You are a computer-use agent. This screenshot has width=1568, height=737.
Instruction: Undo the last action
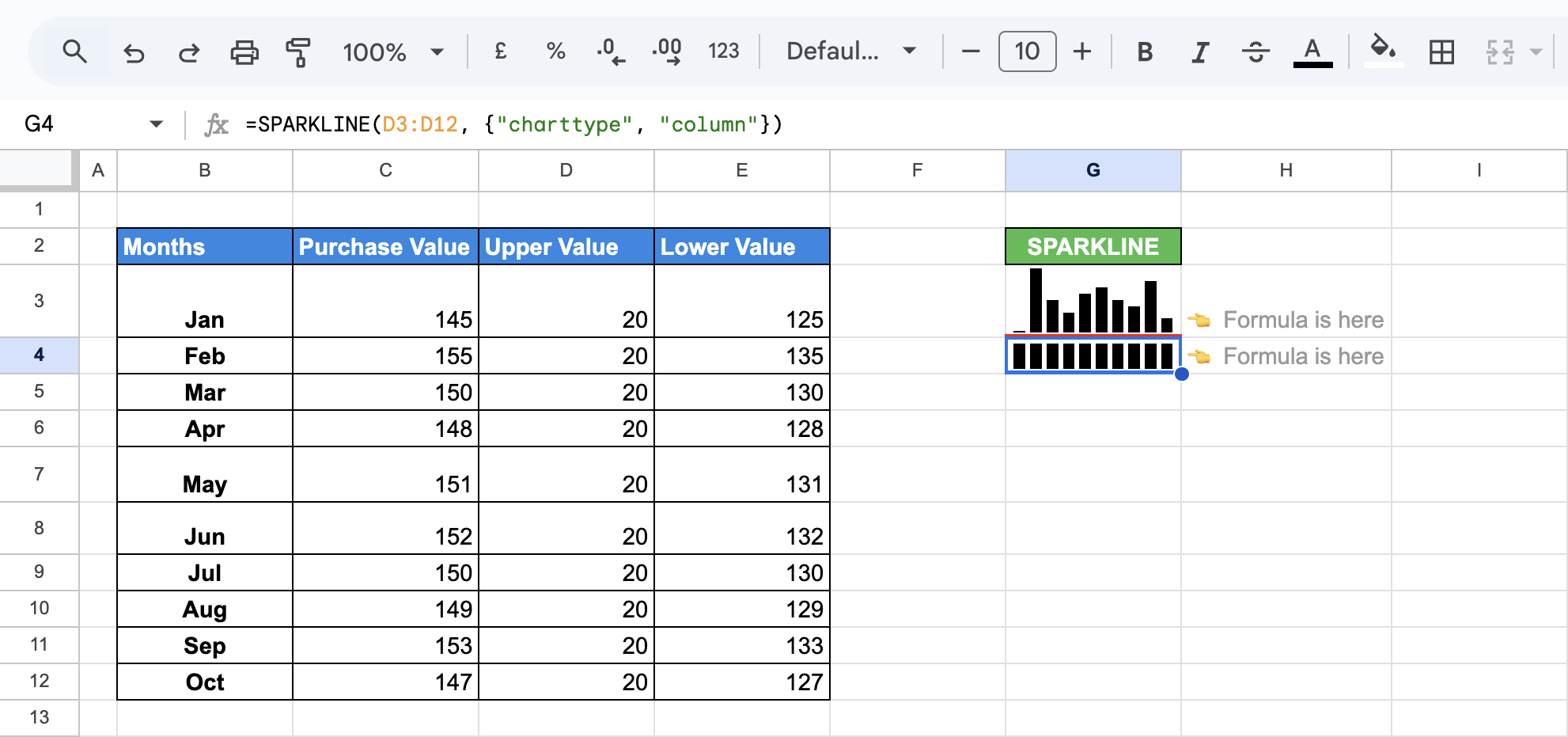[x=134, y=52]
